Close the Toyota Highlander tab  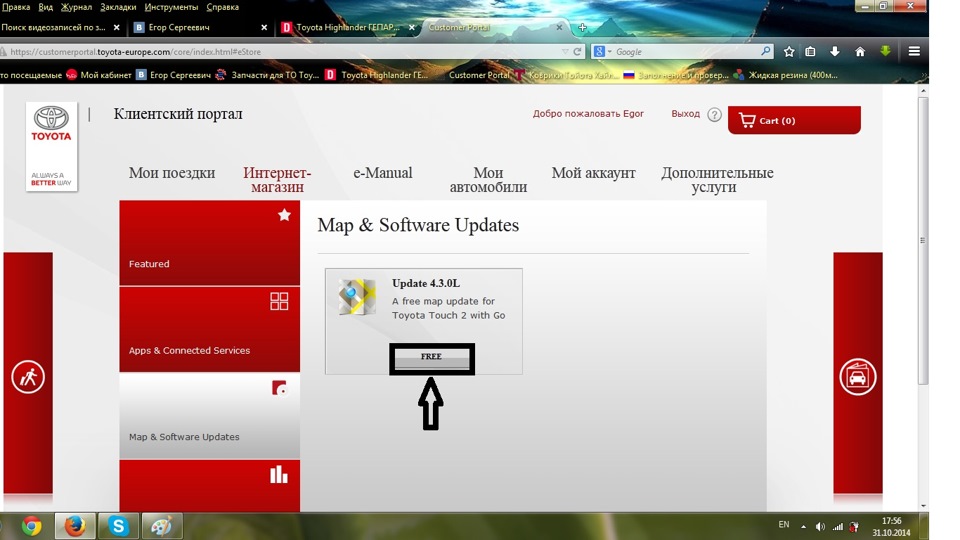[x=411, y=28]
